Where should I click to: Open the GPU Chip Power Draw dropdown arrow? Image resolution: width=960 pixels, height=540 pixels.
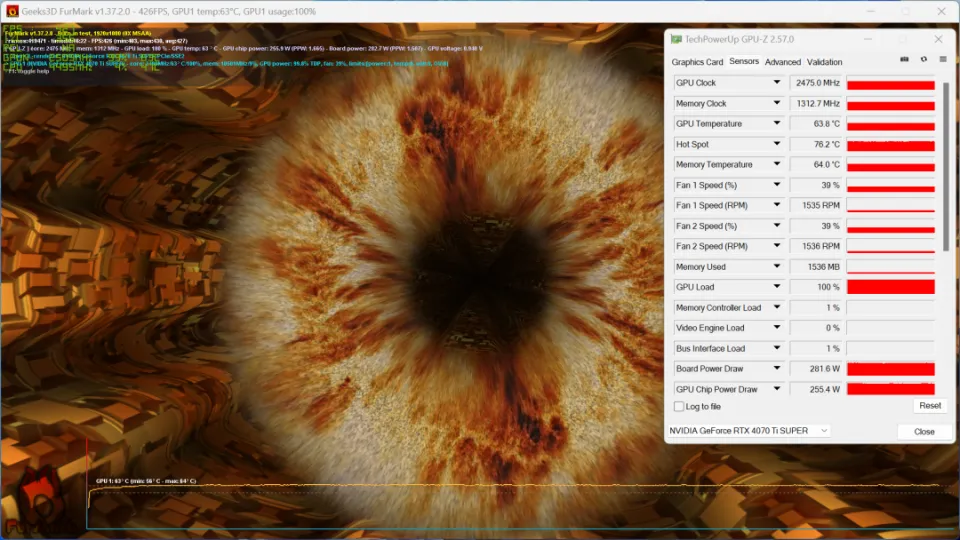point(776,389)
